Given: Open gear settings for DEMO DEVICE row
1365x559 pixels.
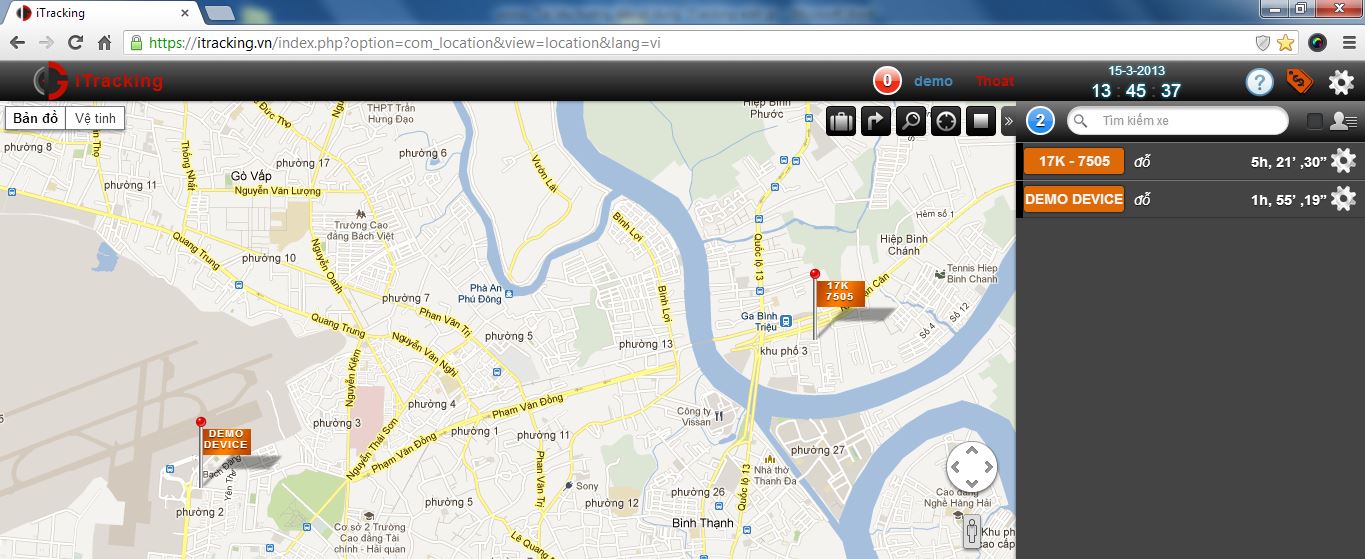Looking at the screenshot, I should point(1343,199).
